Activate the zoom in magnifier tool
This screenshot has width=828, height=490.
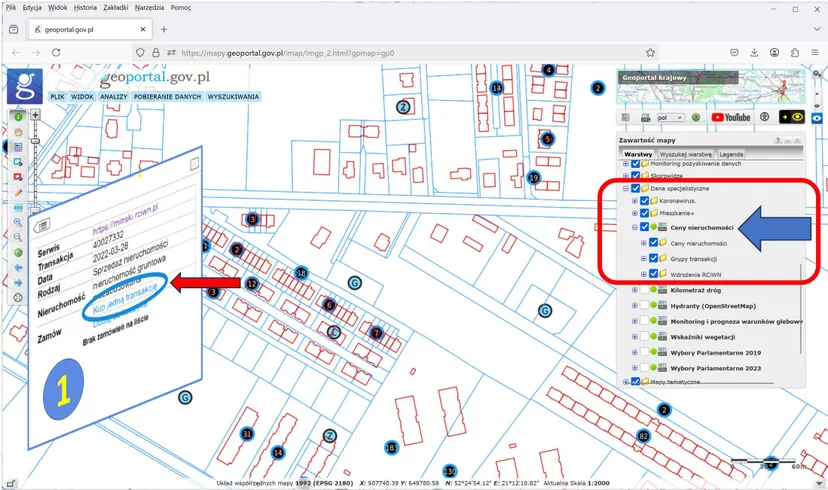pos(18,222)
